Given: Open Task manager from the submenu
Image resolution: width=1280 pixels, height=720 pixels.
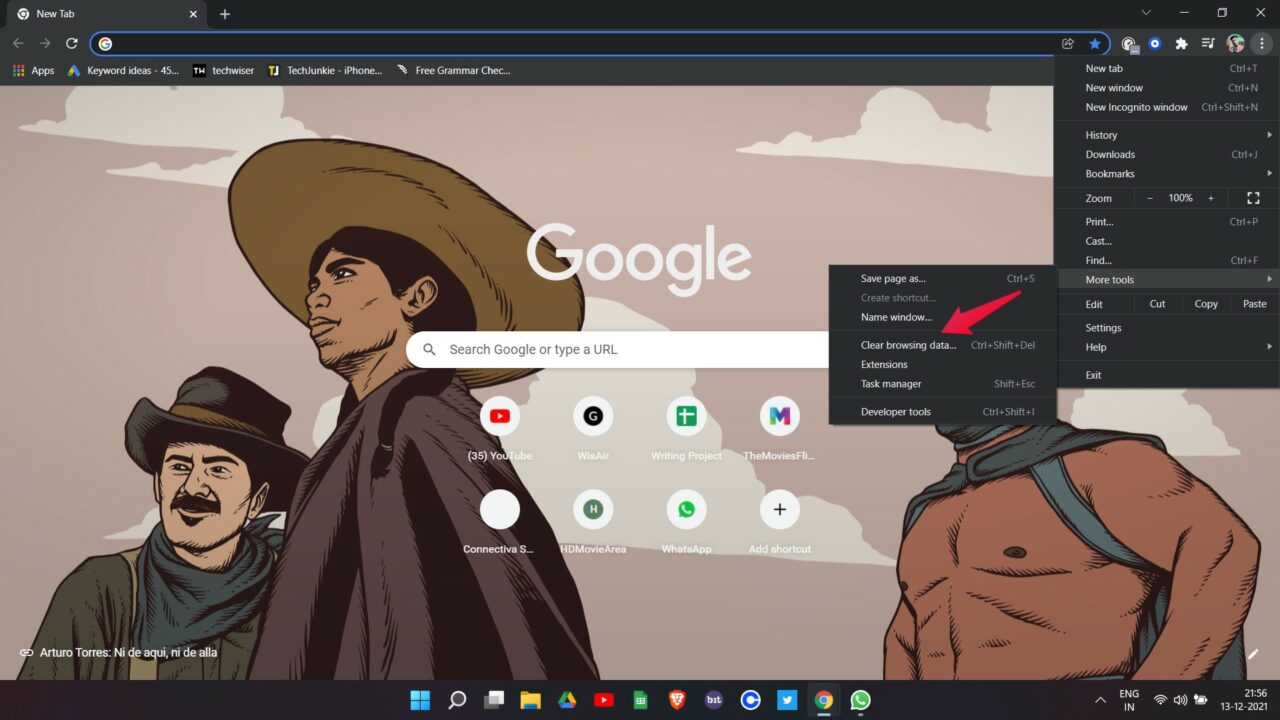Looking at the screenshot, I should click(942, 384).
